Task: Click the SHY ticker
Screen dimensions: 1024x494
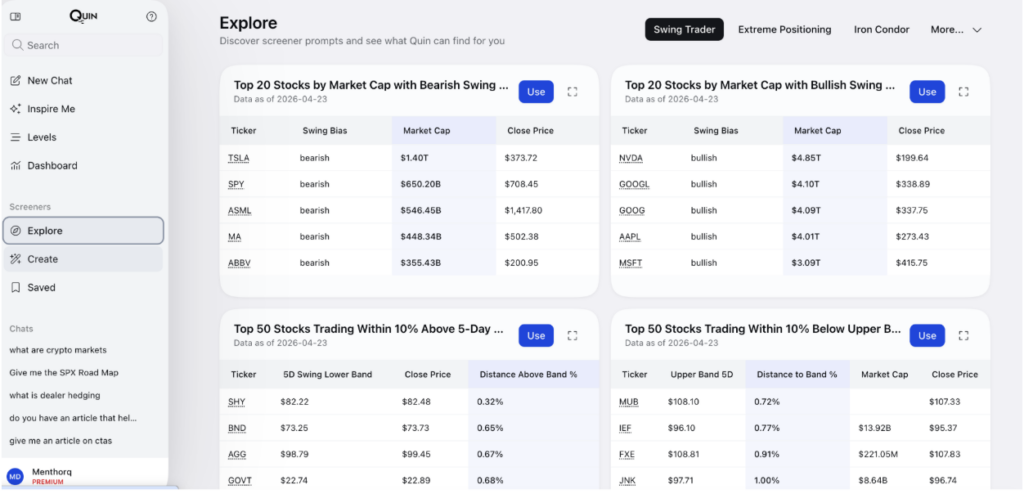Action: point(236,402)
